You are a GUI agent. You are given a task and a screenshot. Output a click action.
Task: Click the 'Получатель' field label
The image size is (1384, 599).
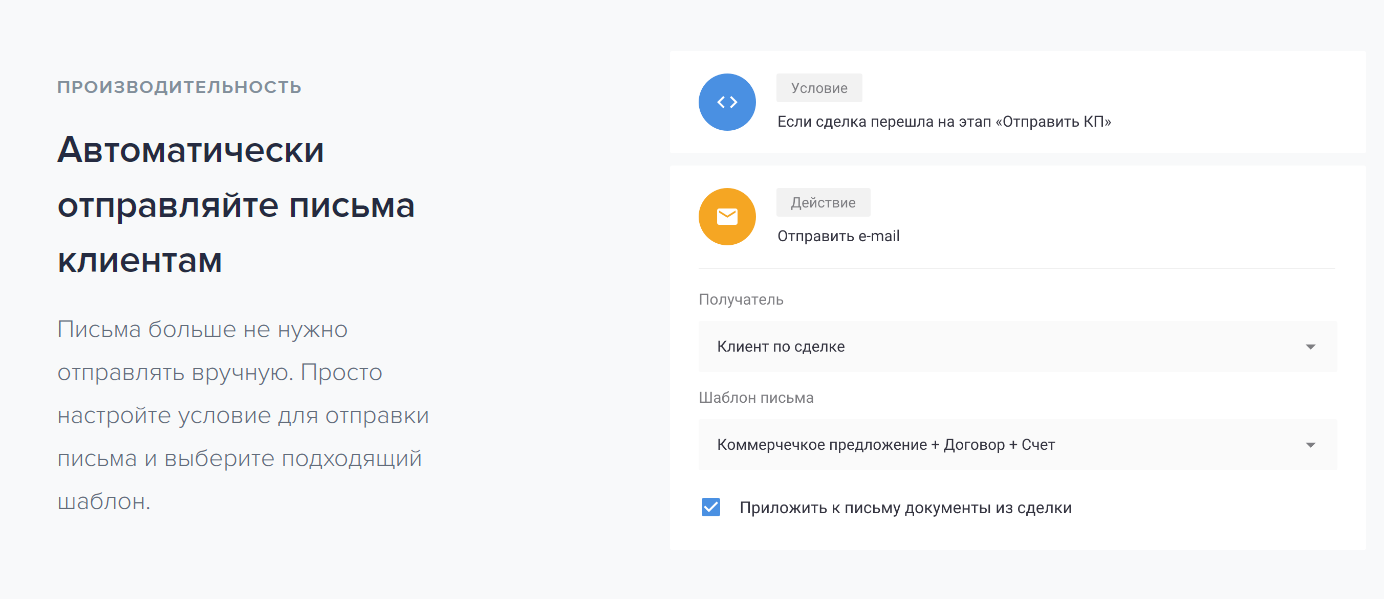pos(741,299)
